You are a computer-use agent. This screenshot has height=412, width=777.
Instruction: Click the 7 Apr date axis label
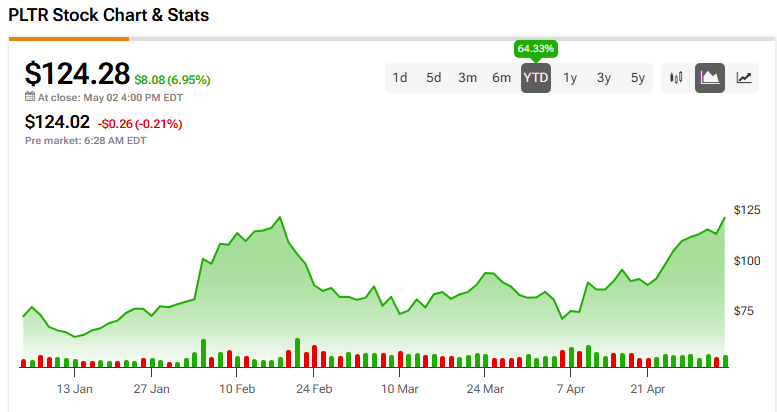click(570, 389)
